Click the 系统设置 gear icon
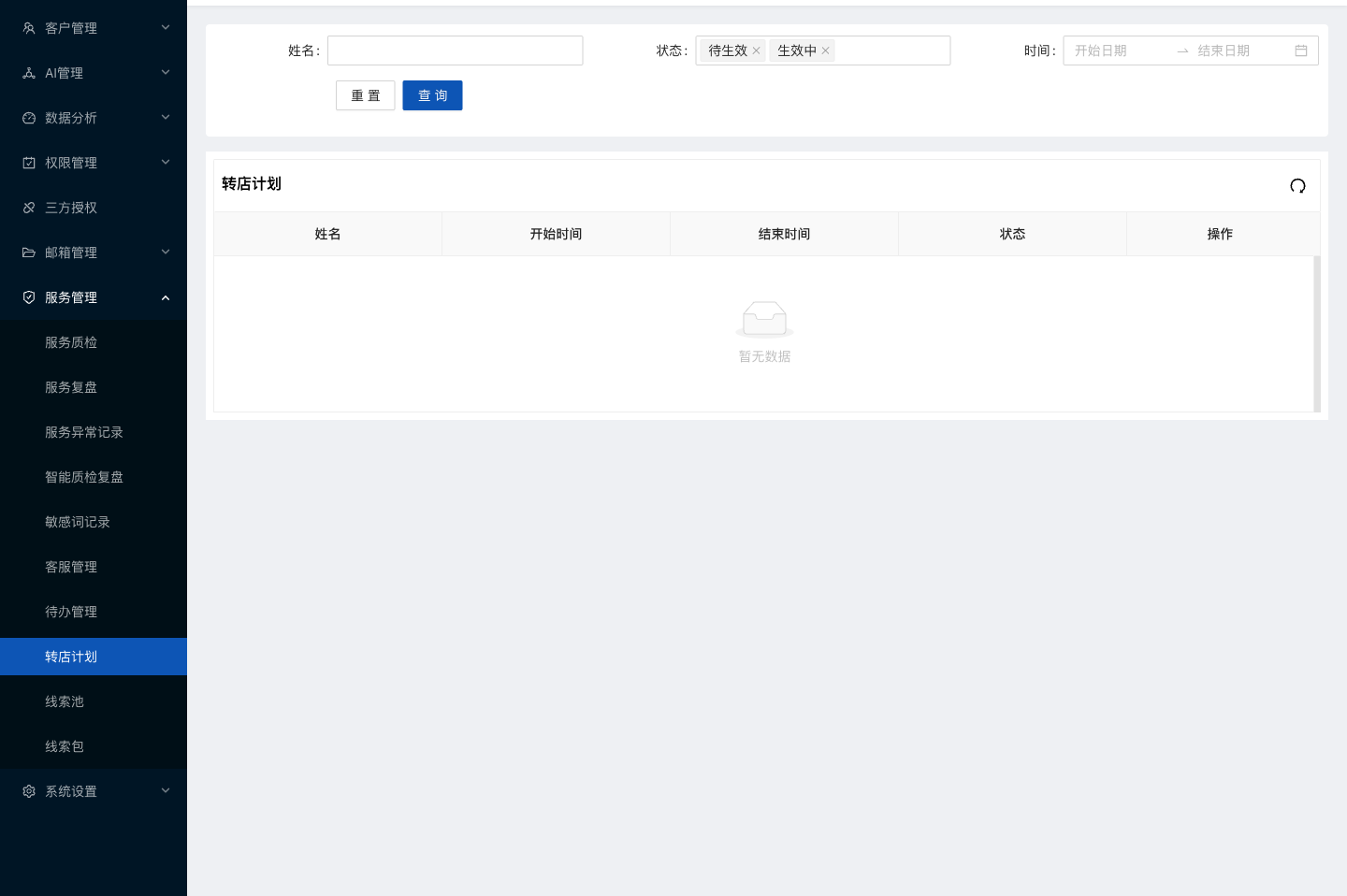The height and width of the screenshot is (896, 1347). [29, 791]
